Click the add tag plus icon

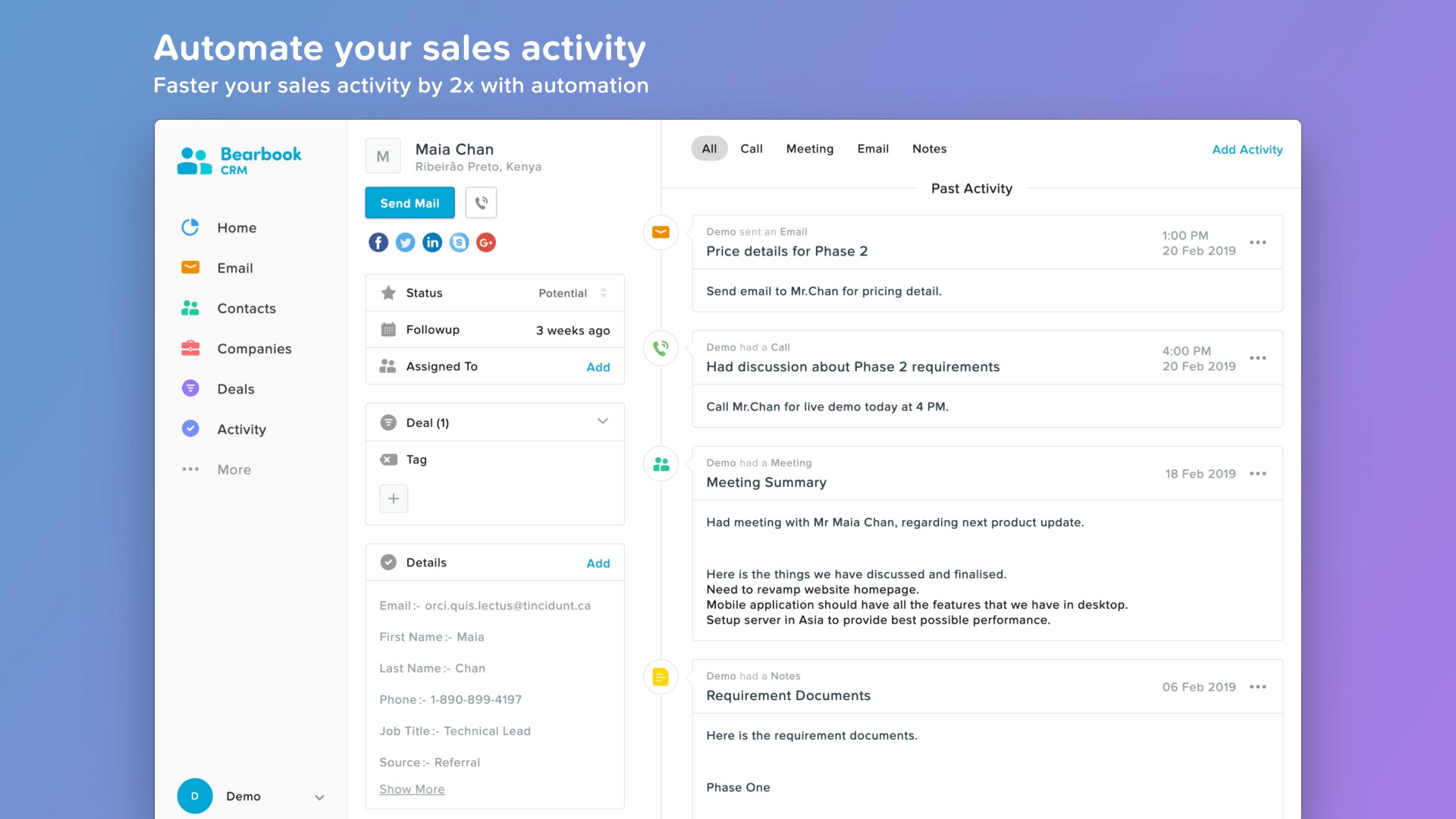pyautogui.click(x=394, y=499)
